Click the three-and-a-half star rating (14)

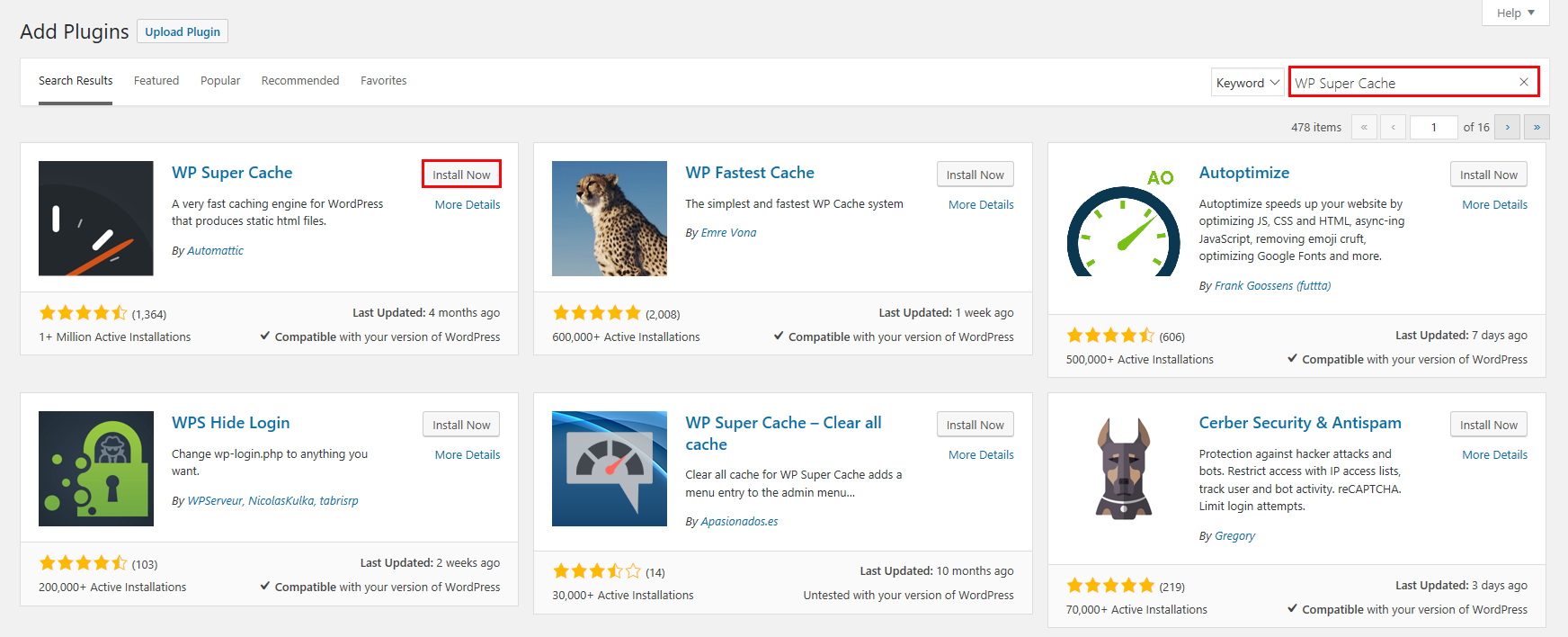pos(597,571)
